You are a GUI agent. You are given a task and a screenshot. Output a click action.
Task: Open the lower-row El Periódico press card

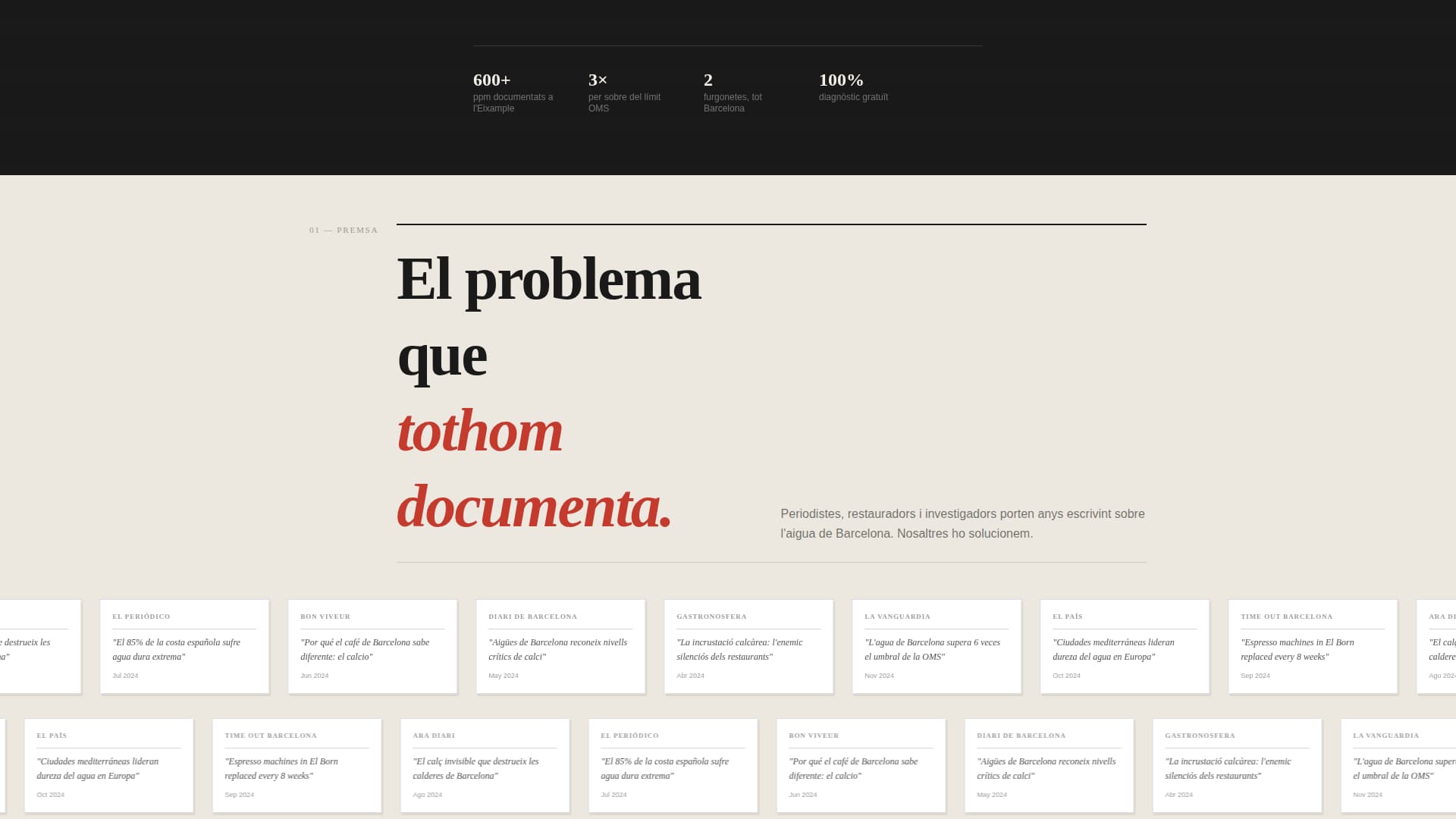[x=673, y=765]
